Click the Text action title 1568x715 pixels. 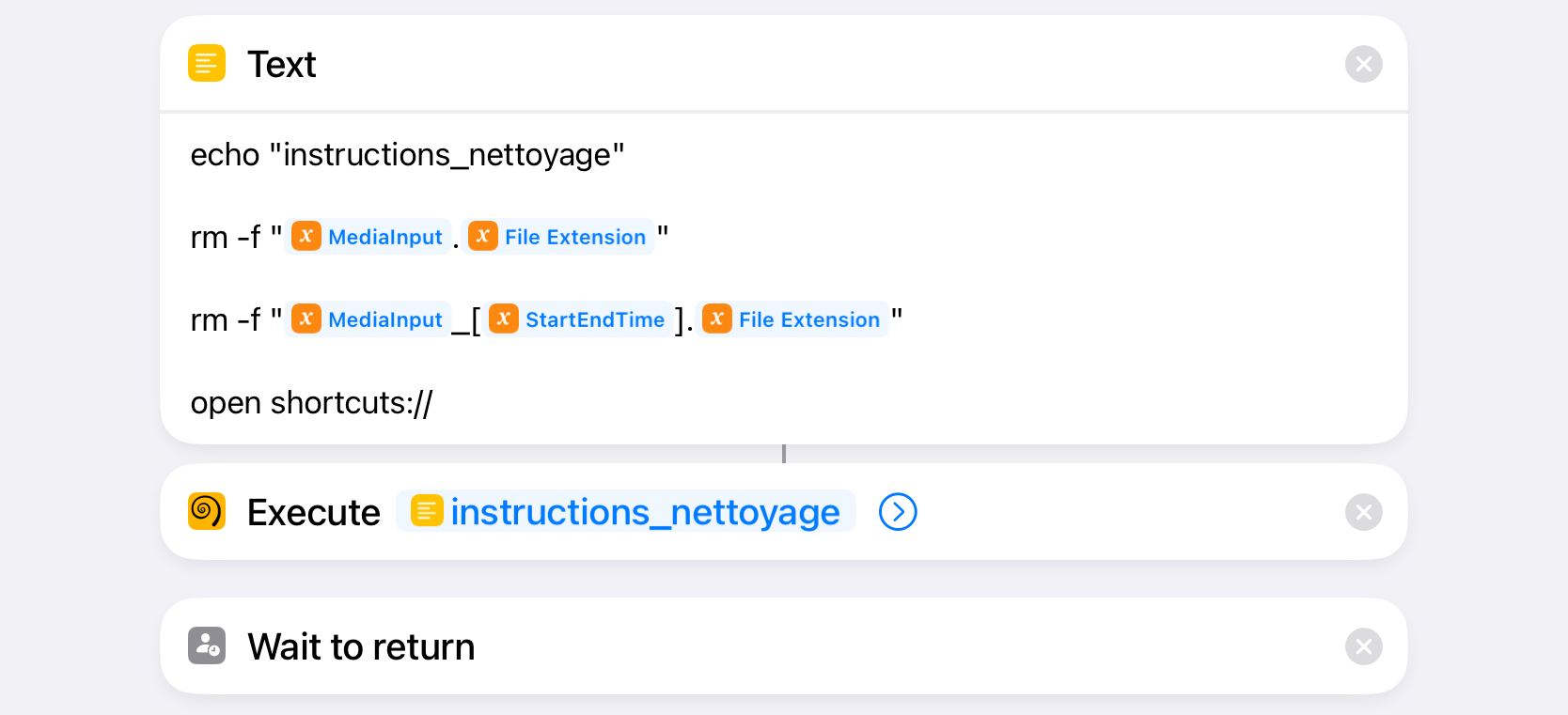(281, 65)
